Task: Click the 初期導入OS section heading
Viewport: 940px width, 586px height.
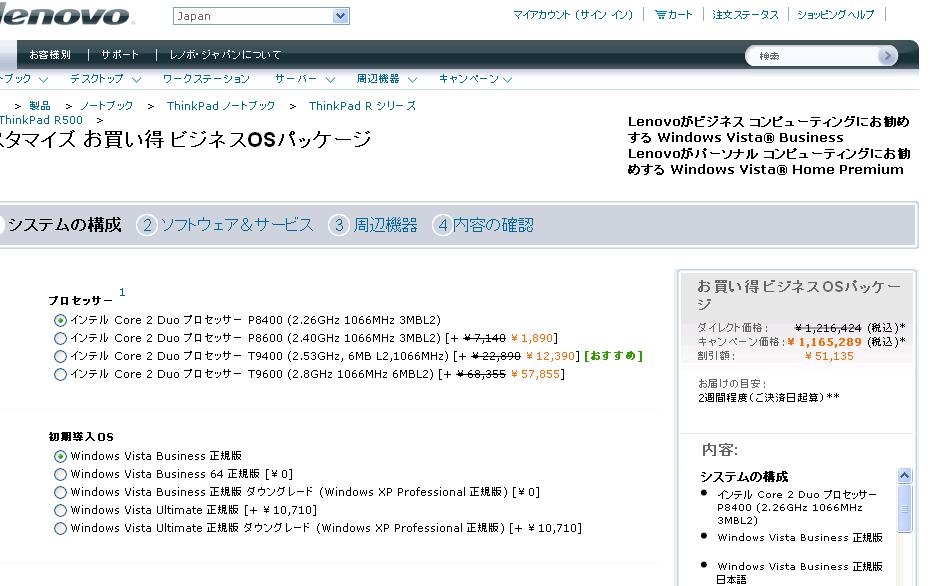Action: pos(81,437)
